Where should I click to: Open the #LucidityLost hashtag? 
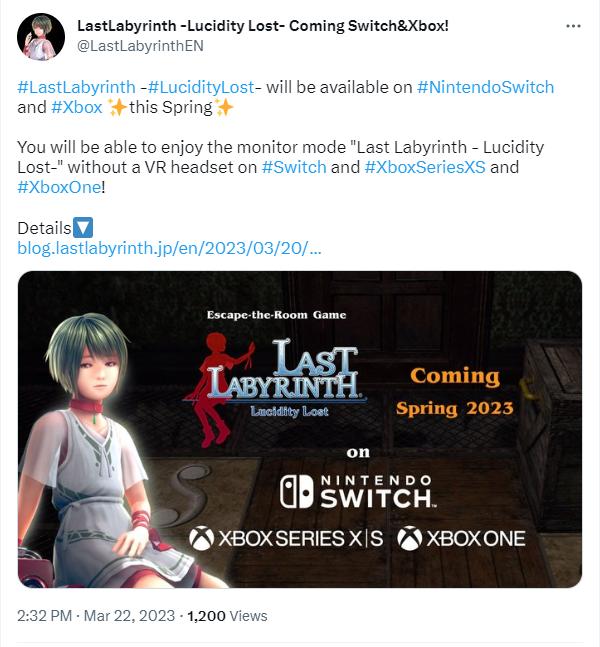pos(201,87)
